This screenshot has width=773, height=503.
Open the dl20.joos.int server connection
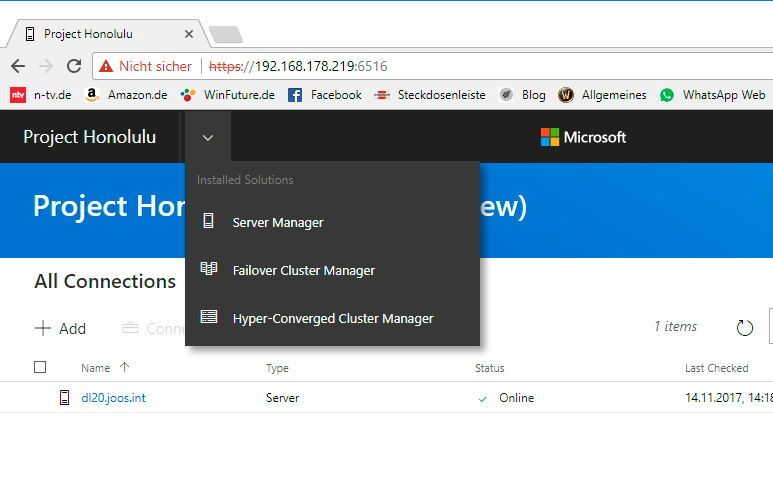pos(113,397)
